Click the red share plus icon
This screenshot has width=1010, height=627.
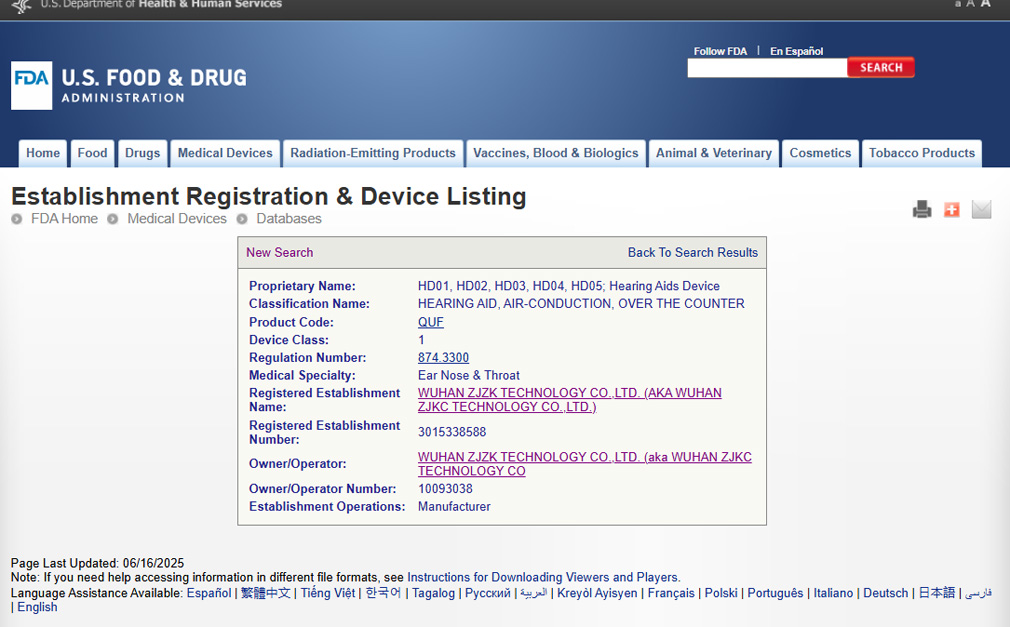click(951, 209)
